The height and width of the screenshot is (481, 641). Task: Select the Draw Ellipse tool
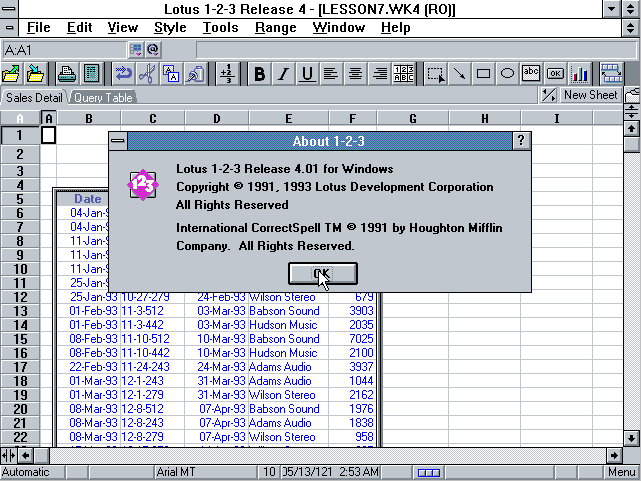(507, 74)
